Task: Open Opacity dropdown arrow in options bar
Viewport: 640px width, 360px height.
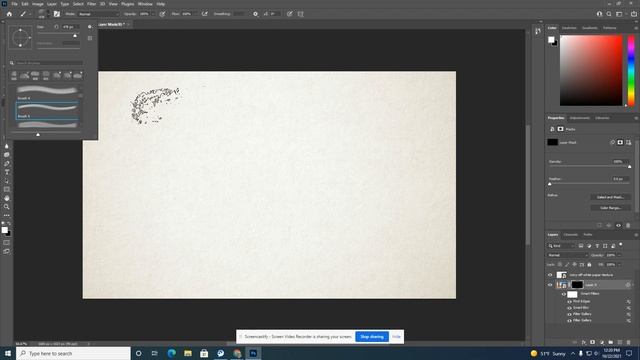Action: 153,14
